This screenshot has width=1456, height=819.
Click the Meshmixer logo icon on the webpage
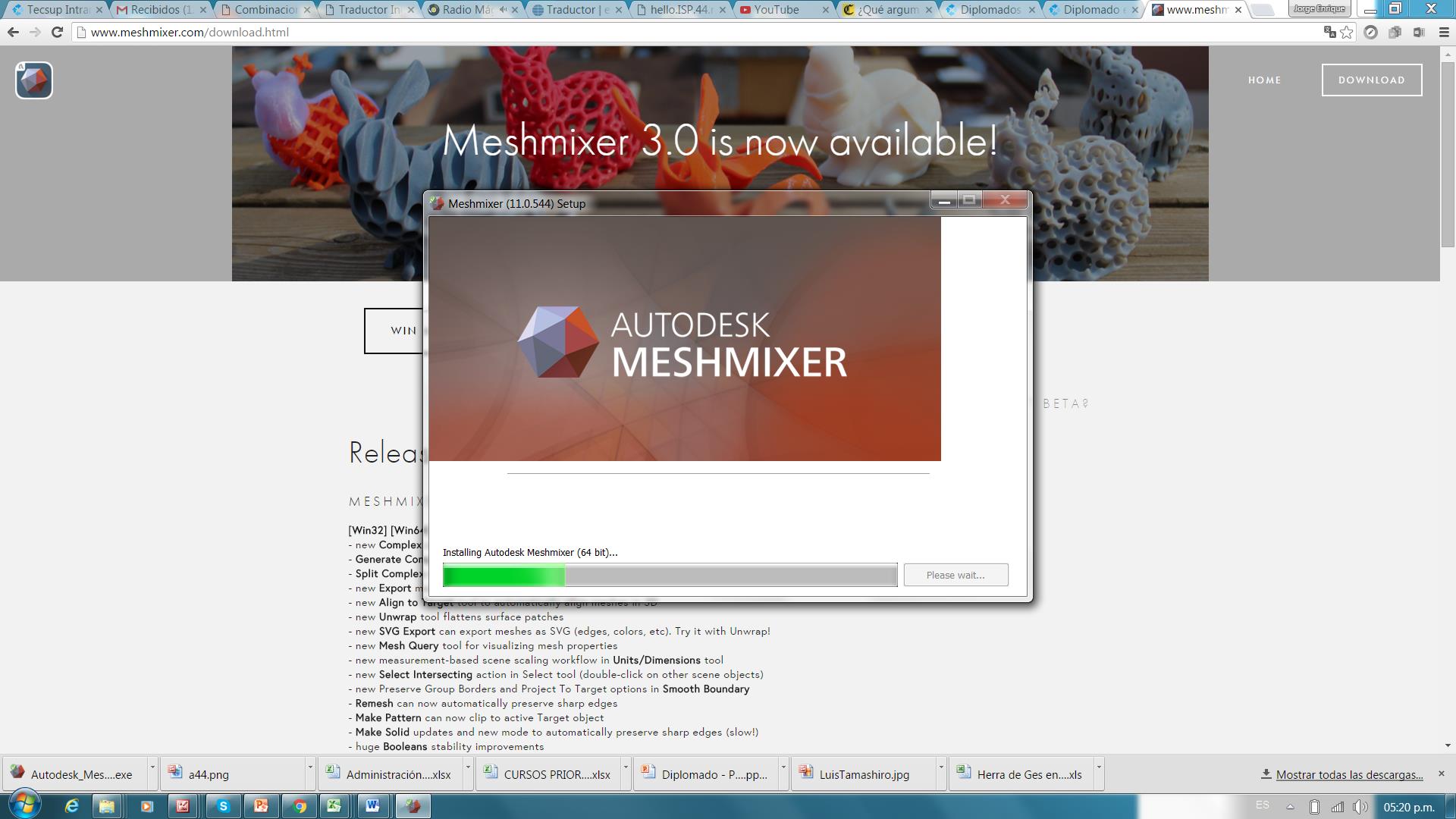coord(34,80)
